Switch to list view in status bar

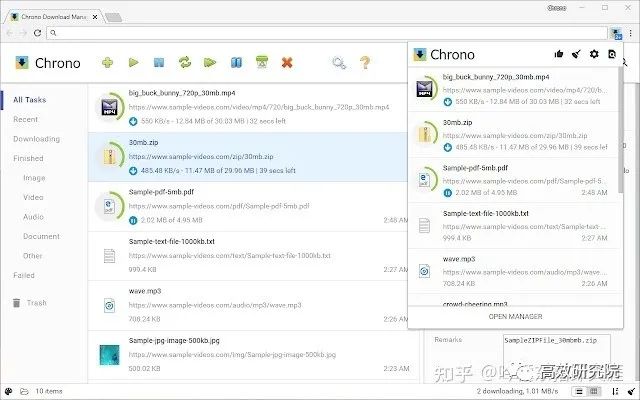579,391
